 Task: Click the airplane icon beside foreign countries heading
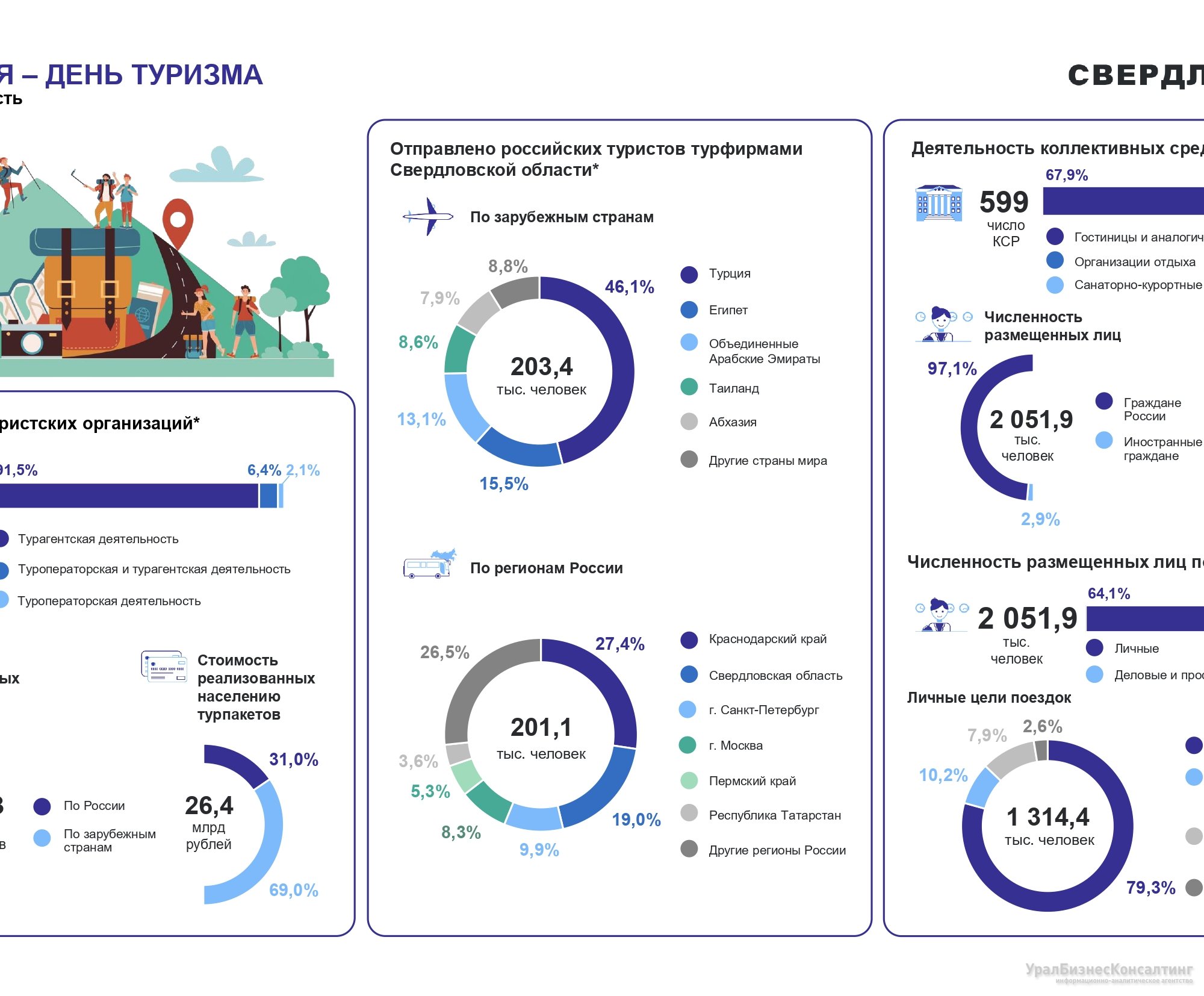[x=428, y=216]
